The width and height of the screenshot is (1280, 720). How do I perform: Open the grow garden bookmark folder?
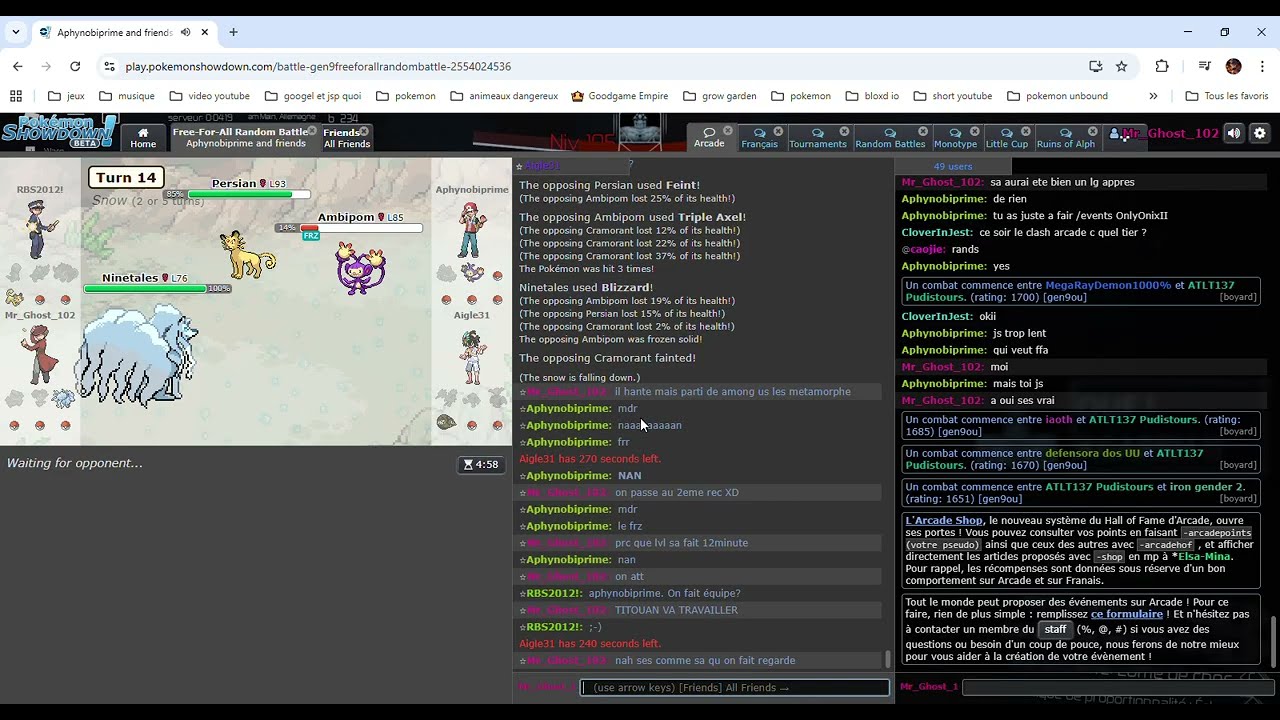(720, 96)
